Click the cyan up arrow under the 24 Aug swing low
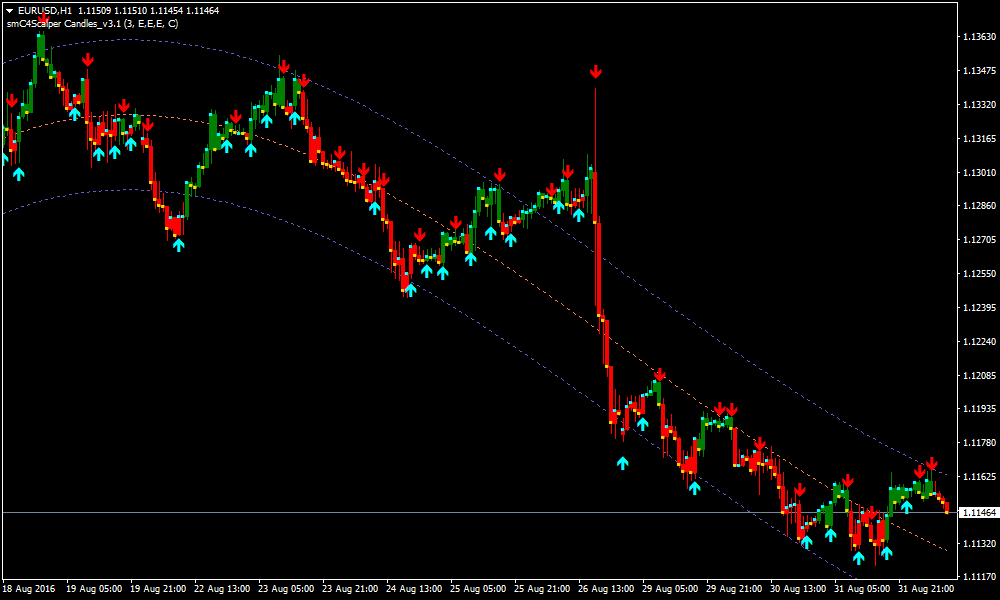 coord(409,290)
